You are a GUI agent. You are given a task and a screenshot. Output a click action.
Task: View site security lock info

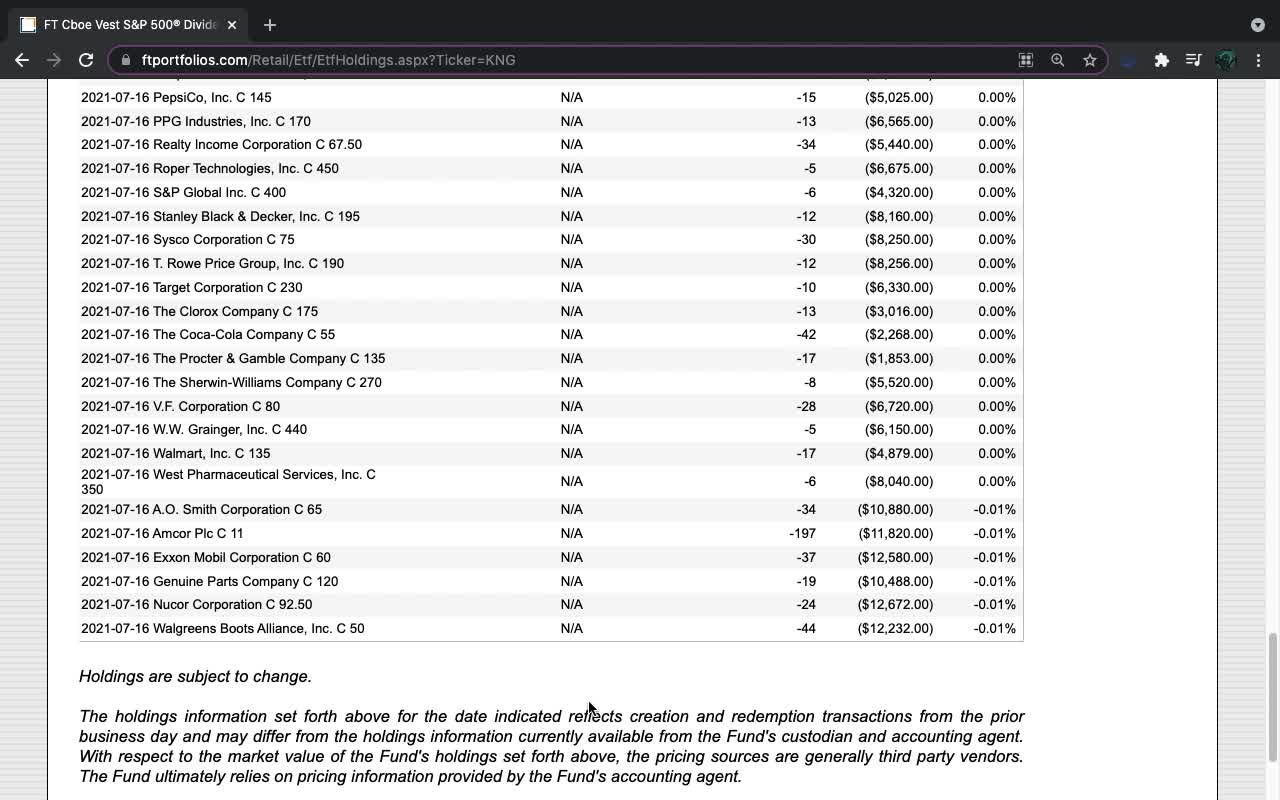125,60
